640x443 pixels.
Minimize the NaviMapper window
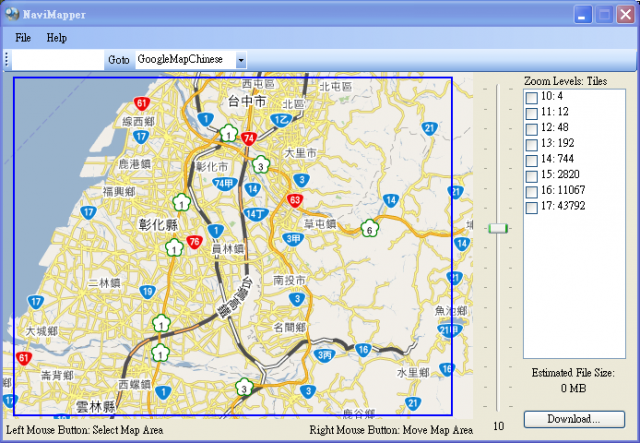tap(582, 14)
